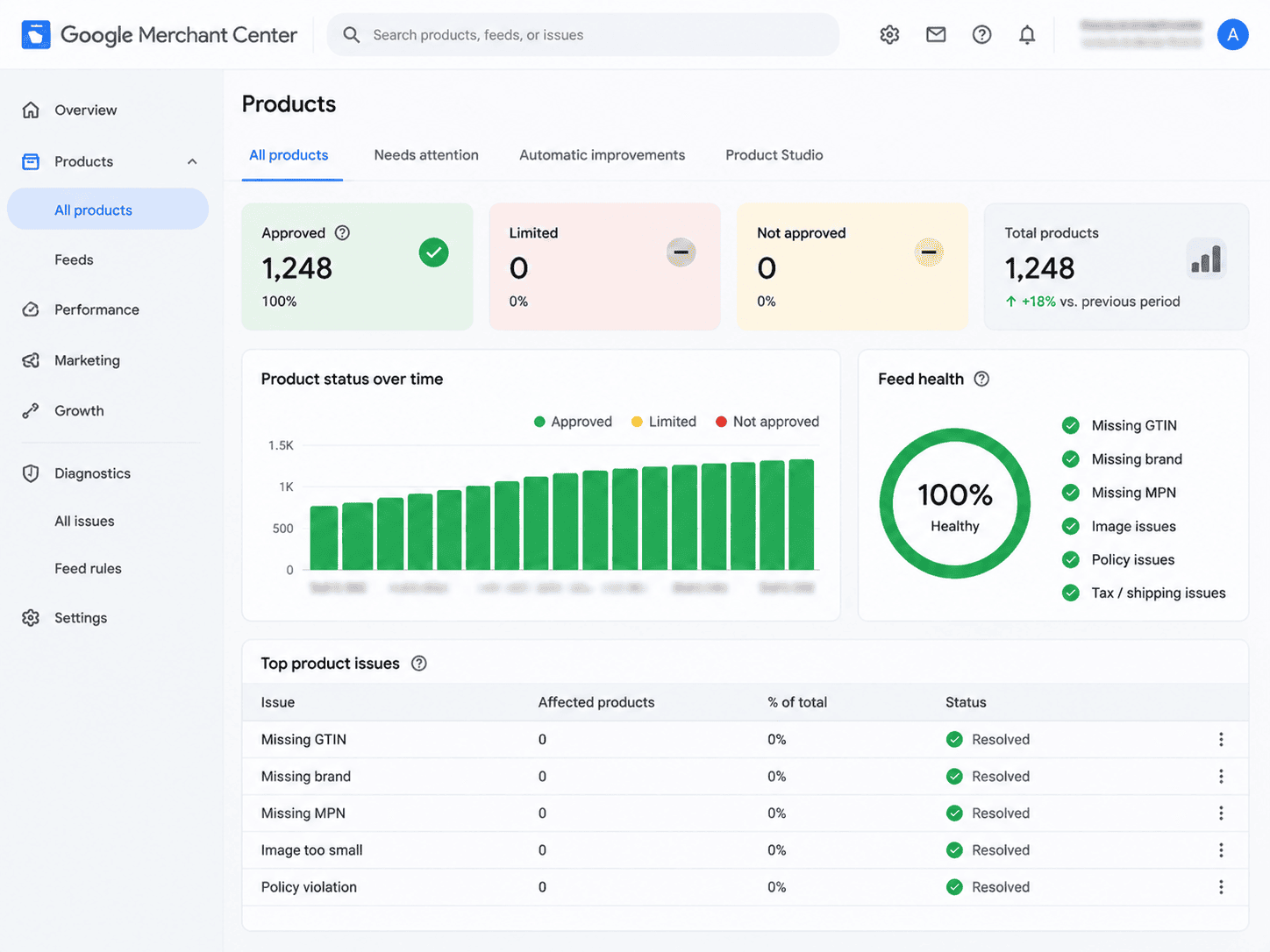Open Feeds in the sidebar
The height and width of the screenshot is (952, 1270).
[74, 259]
